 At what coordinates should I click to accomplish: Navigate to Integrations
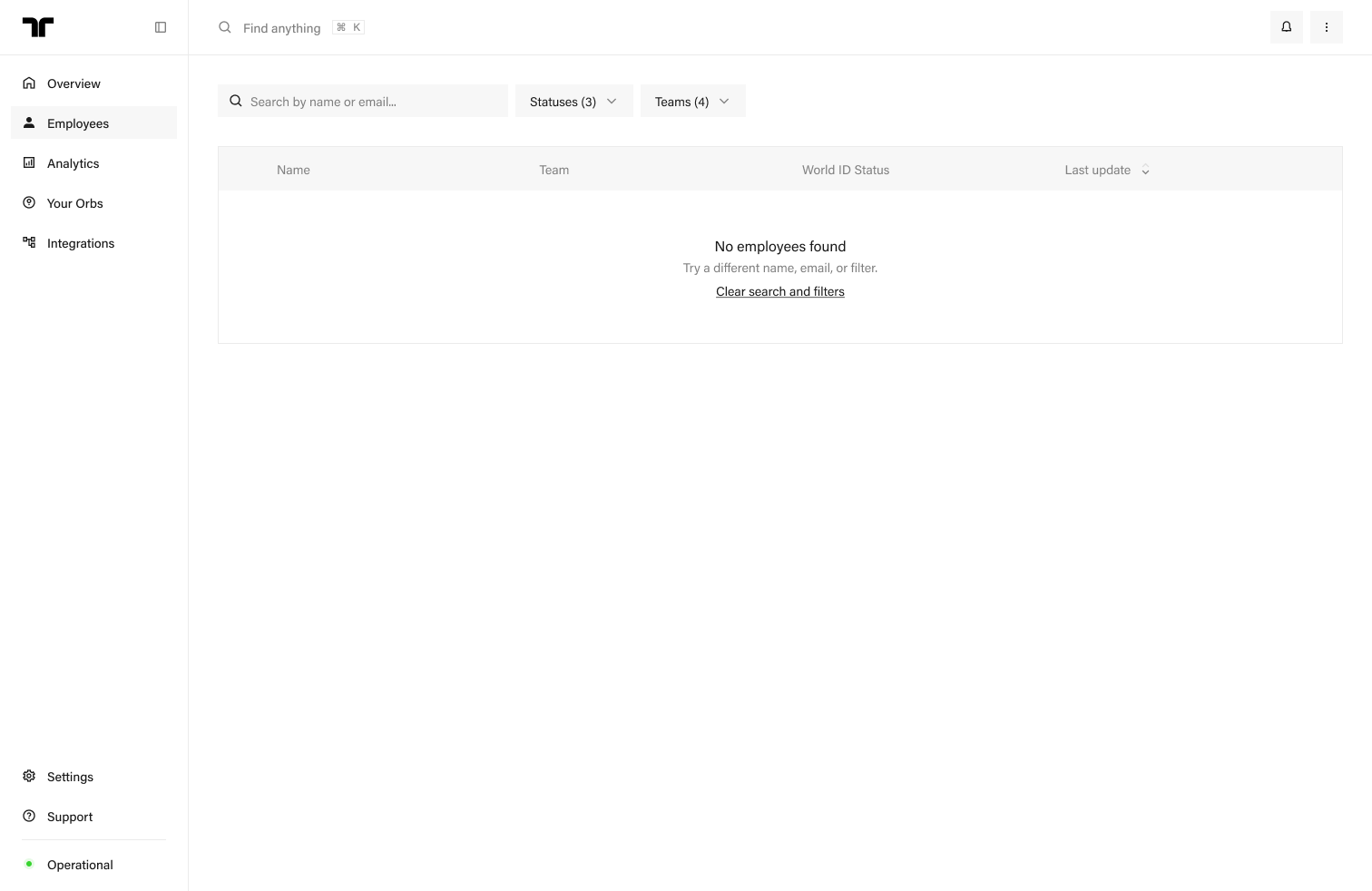[94, 242]
